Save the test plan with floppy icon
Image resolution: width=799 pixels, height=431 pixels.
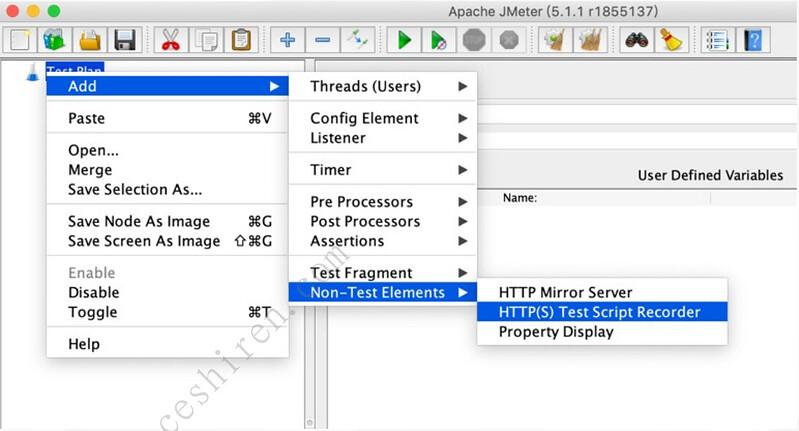pos(125,40)
